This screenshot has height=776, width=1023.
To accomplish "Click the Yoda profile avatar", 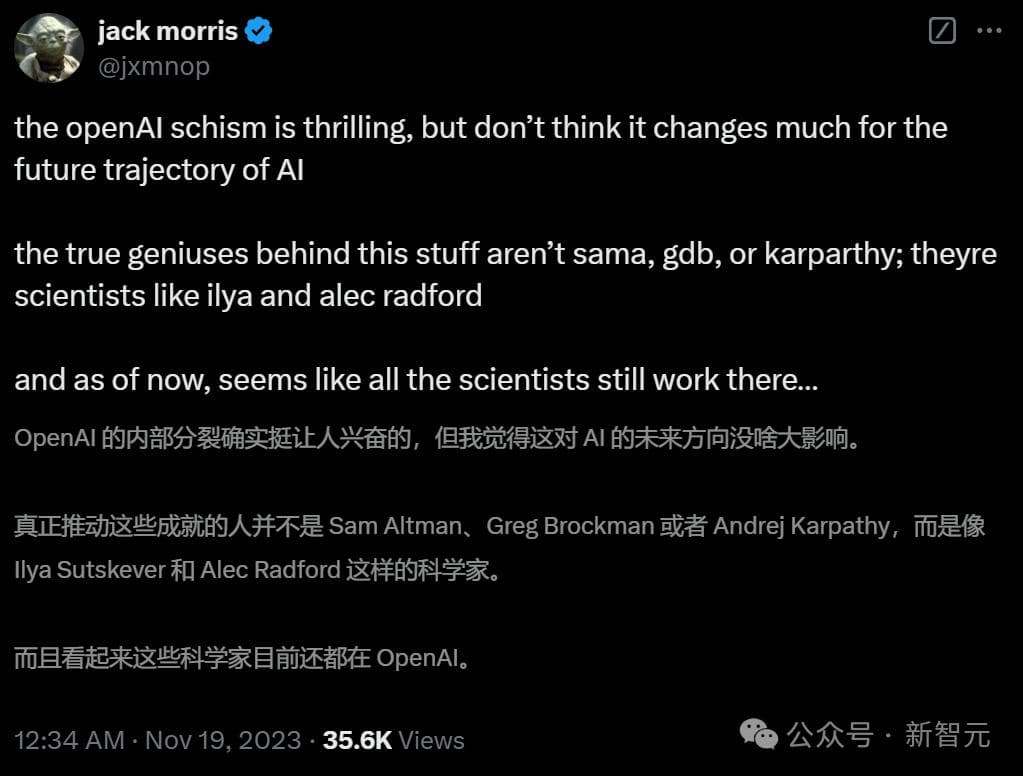I will [x=49, y=49].
